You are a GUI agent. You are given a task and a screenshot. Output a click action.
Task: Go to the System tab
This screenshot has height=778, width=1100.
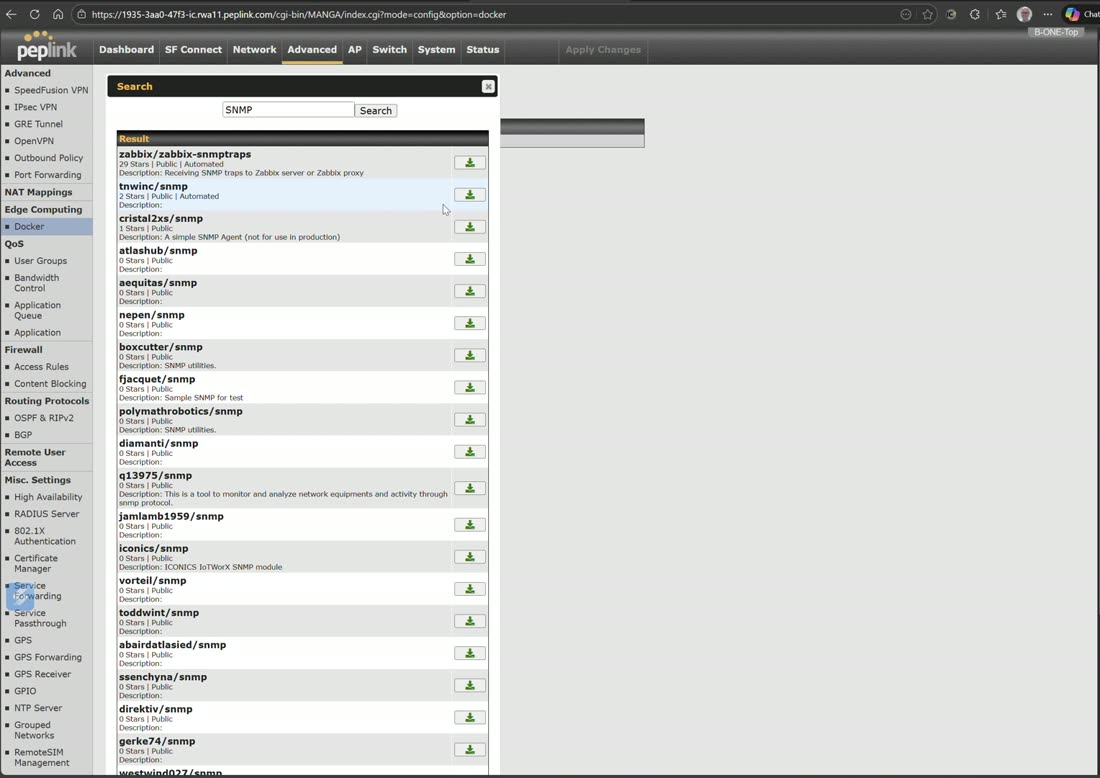pyautogui.click(x=436, y=50)
